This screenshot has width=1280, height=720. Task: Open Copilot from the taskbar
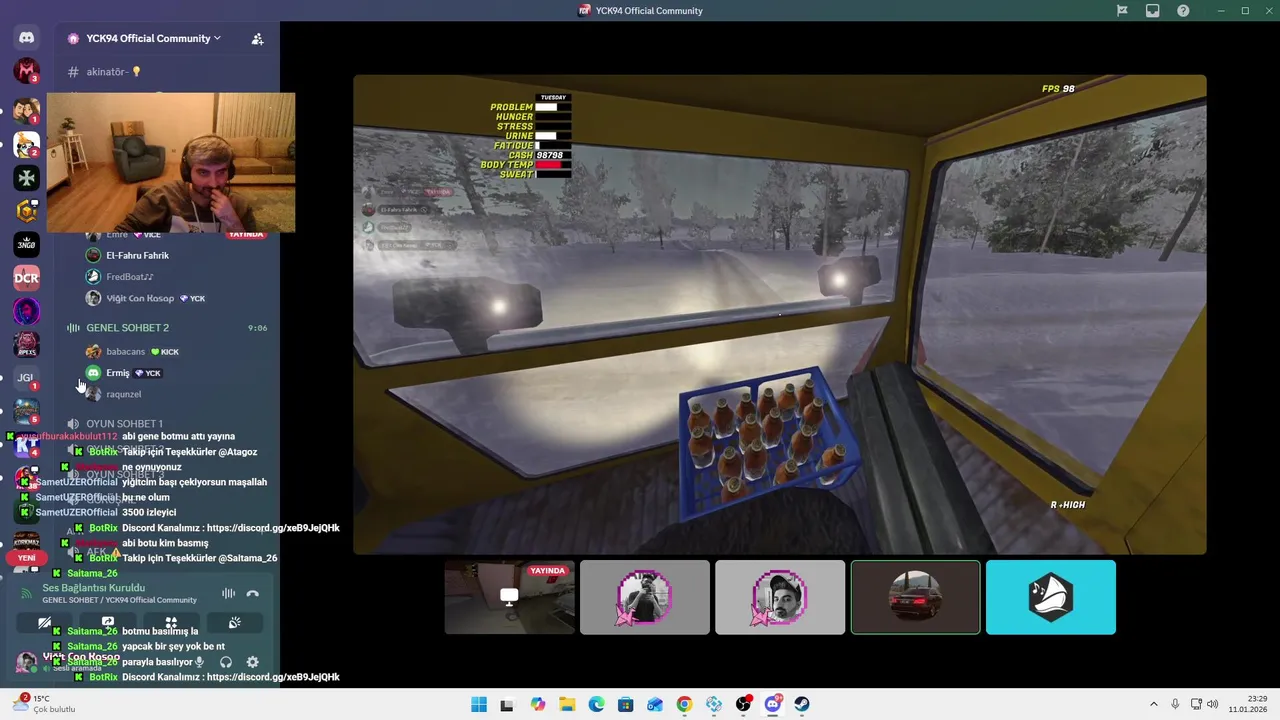click(x=538, y=704)
